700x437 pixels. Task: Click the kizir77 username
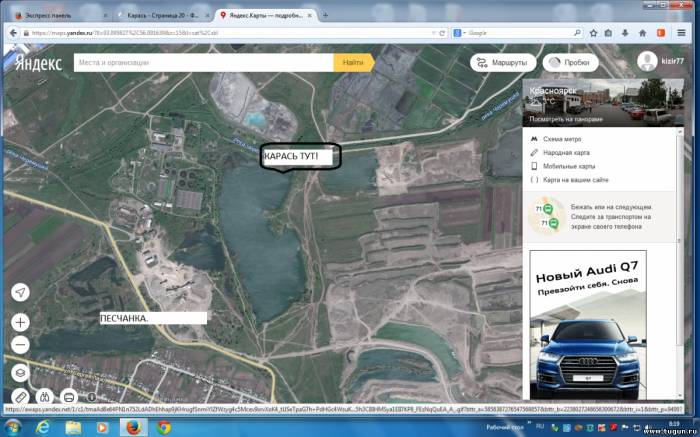[672, 62]
